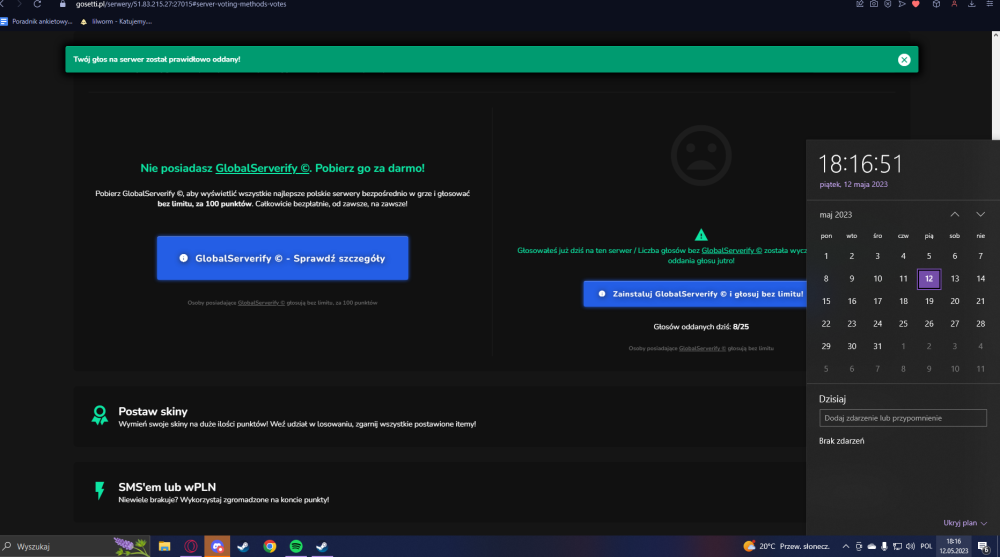Open File Explorer from the taskbar
The image size is (1000, 557).
165,546
